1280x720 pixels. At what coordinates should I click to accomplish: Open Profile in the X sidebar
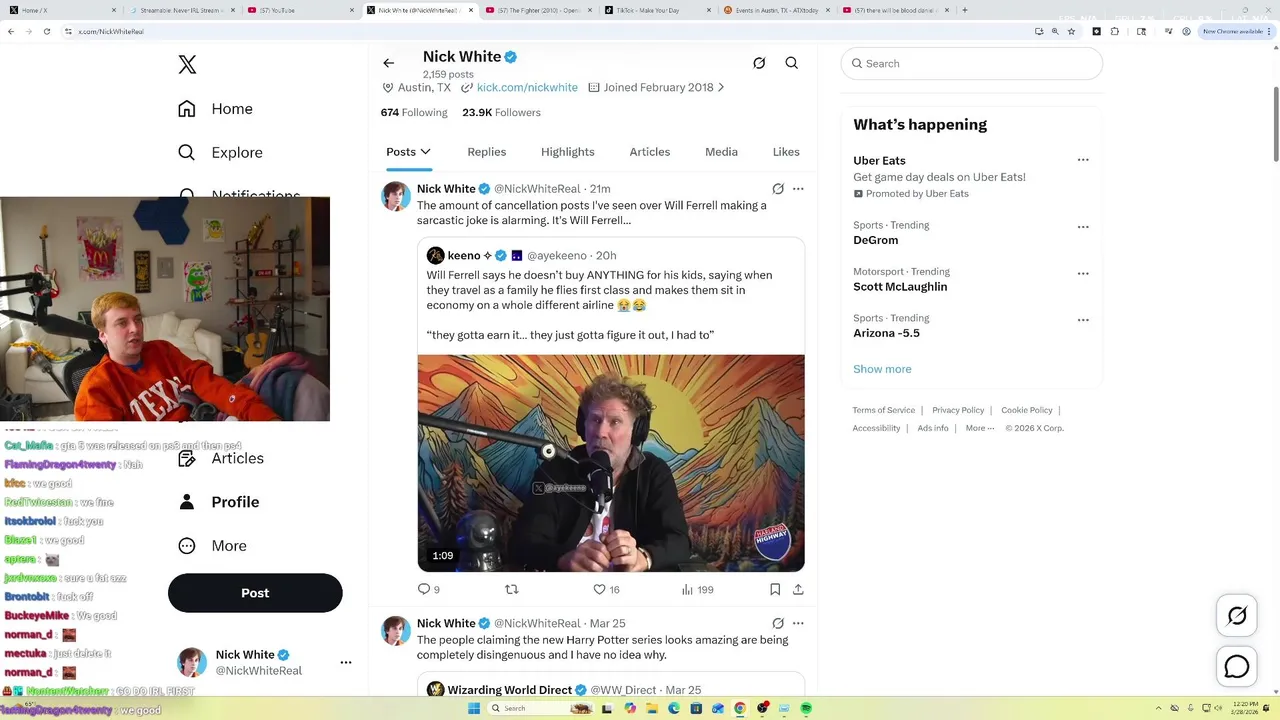[219, 502]
